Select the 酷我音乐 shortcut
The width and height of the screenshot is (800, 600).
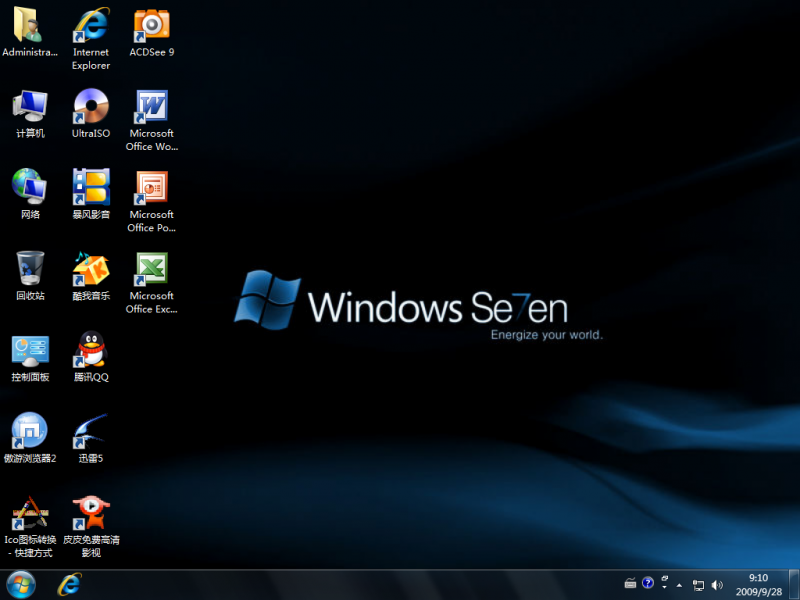pyautogui.click(x=91, y=276)
